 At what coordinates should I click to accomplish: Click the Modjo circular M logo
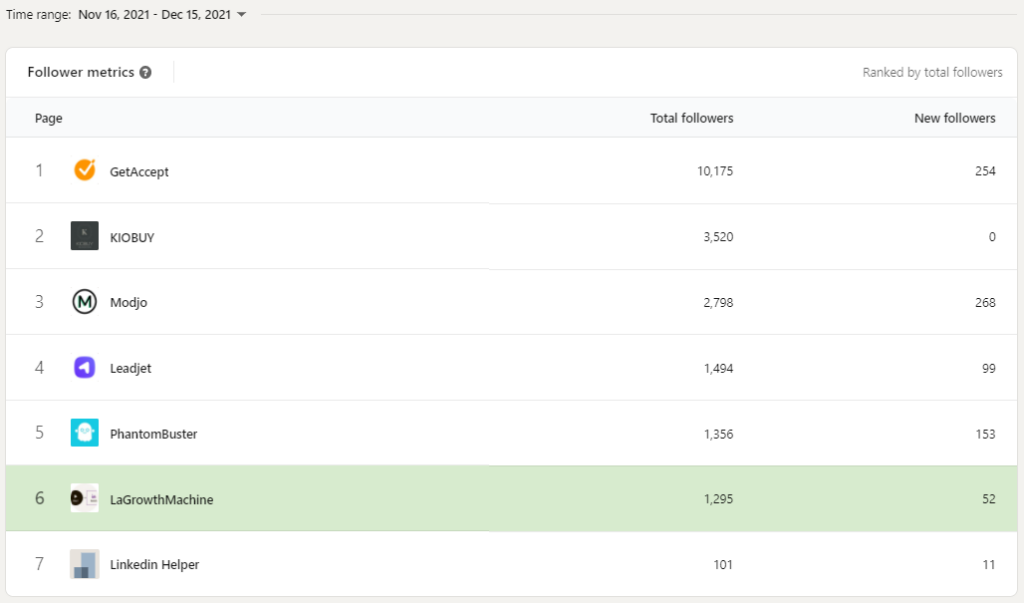pyautogui.click(x=85, y=302)
